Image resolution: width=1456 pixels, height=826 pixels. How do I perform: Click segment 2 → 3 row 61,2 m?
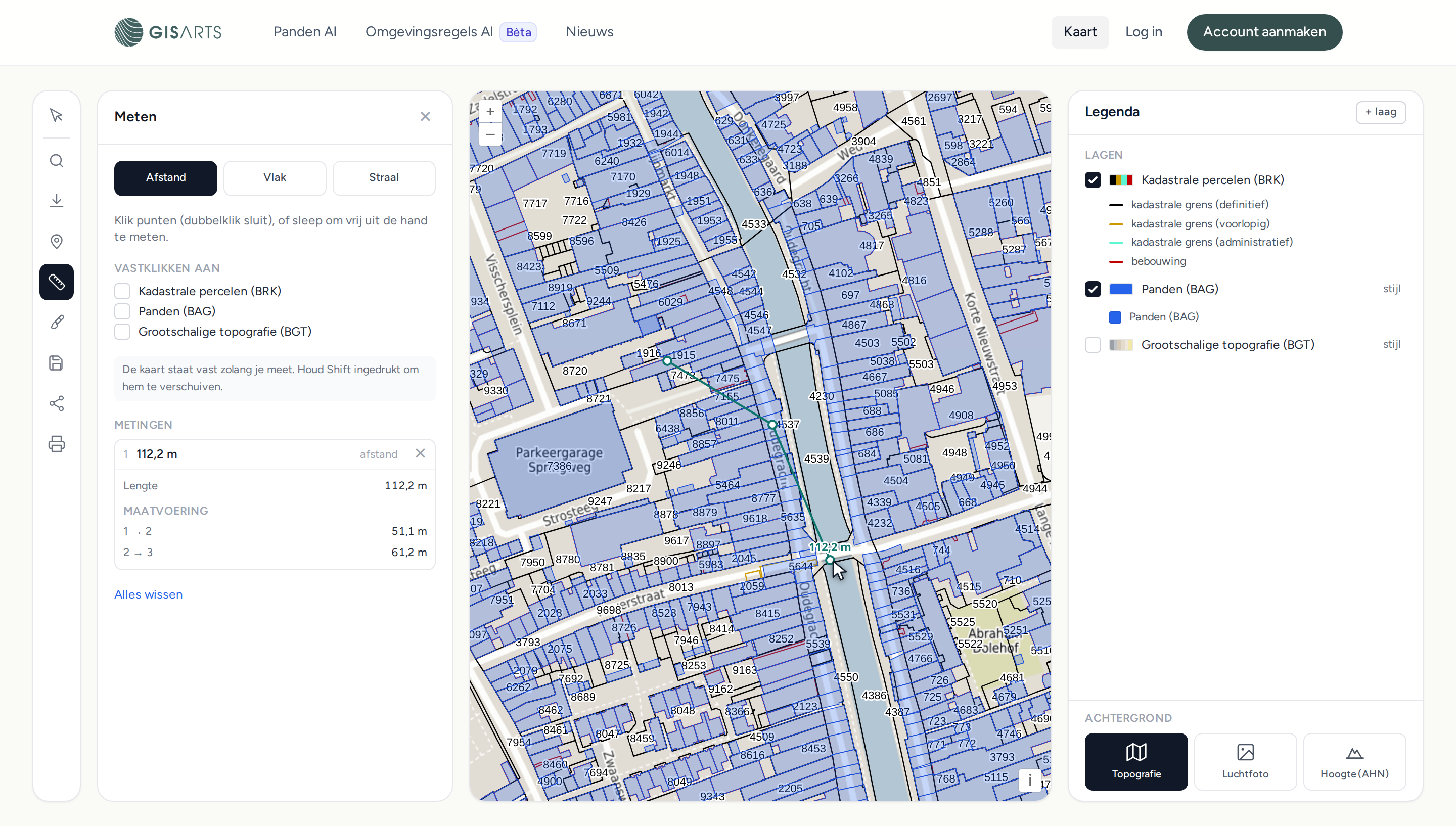click(x=275, y=553)
